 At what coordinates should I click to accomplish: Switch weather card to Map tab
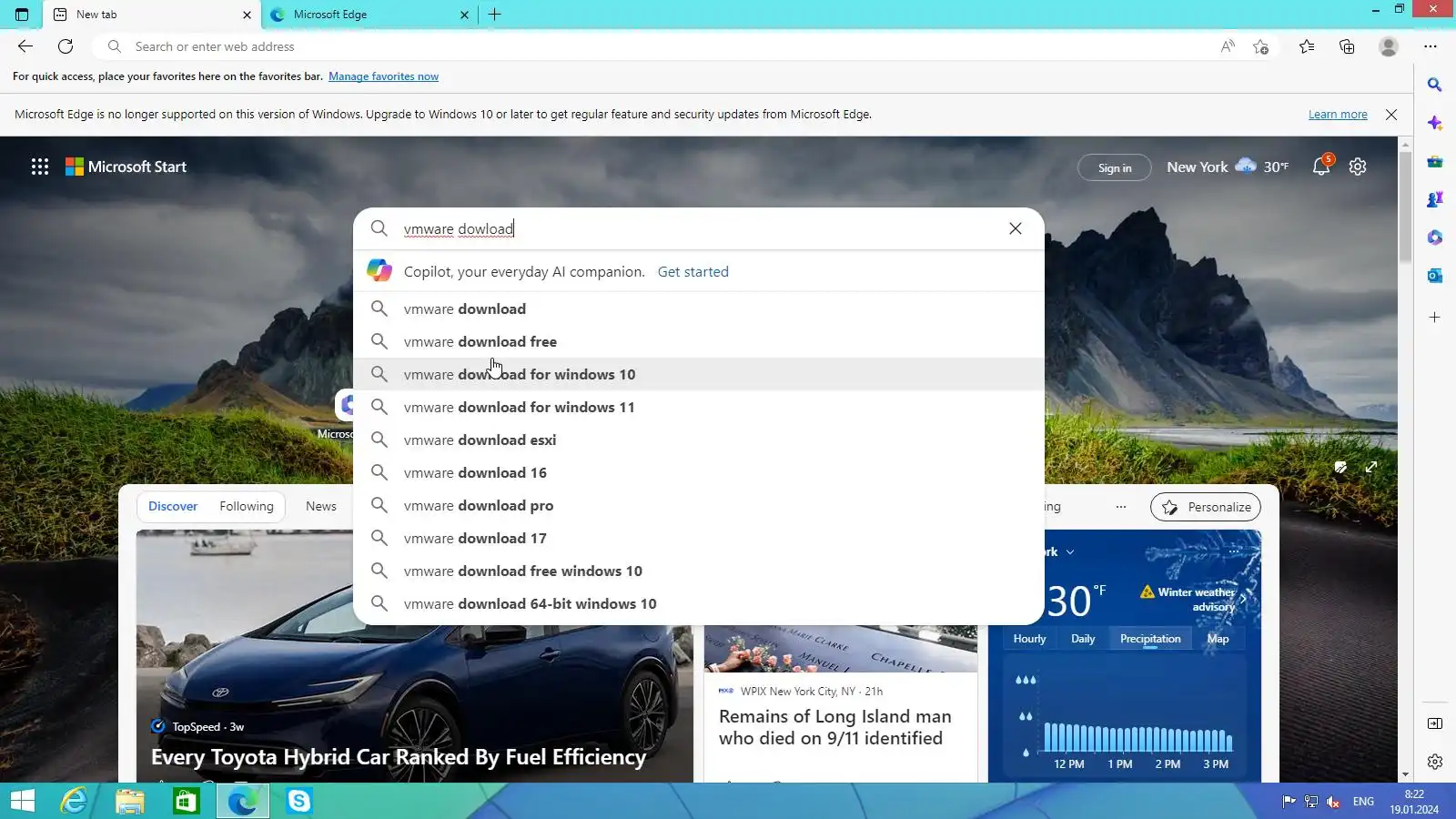[1218, 639]
